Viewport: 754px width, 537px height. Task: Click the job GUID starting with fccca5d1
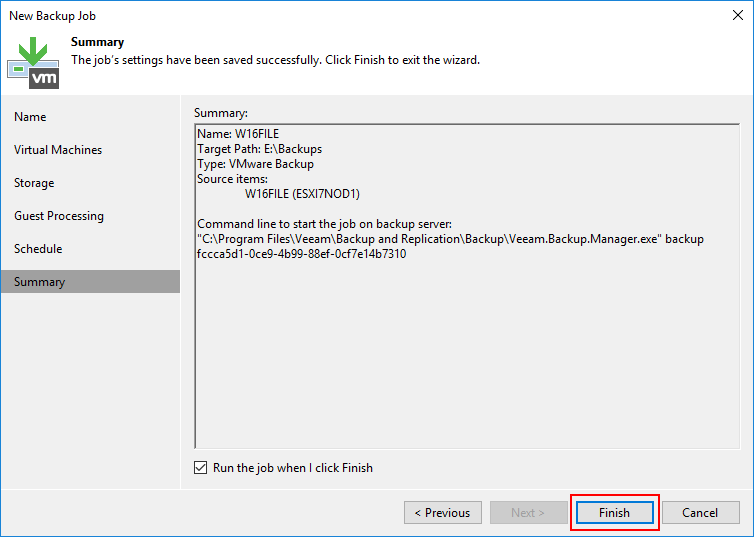point(301,254)
